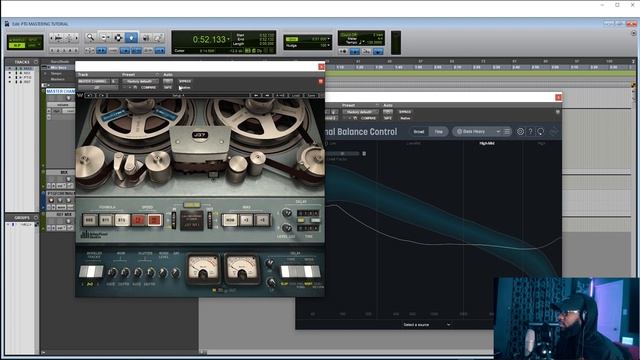Click Save on the Waves toolbar
640x360 pixels.
coord(312,95)
